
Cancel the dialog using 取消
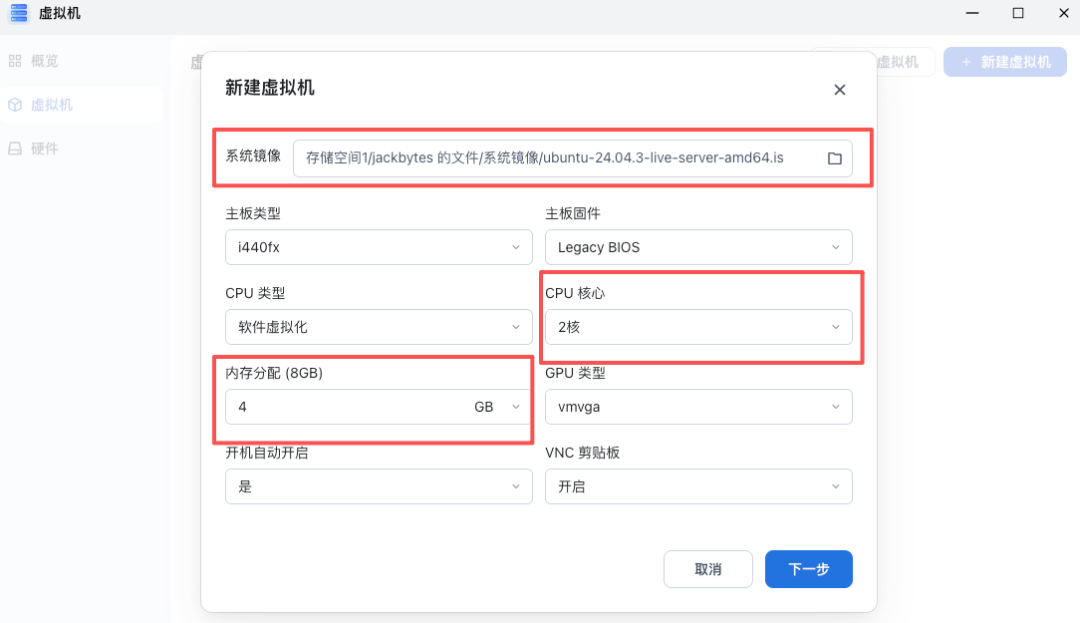pyautogui.click(x=708, y=569)
